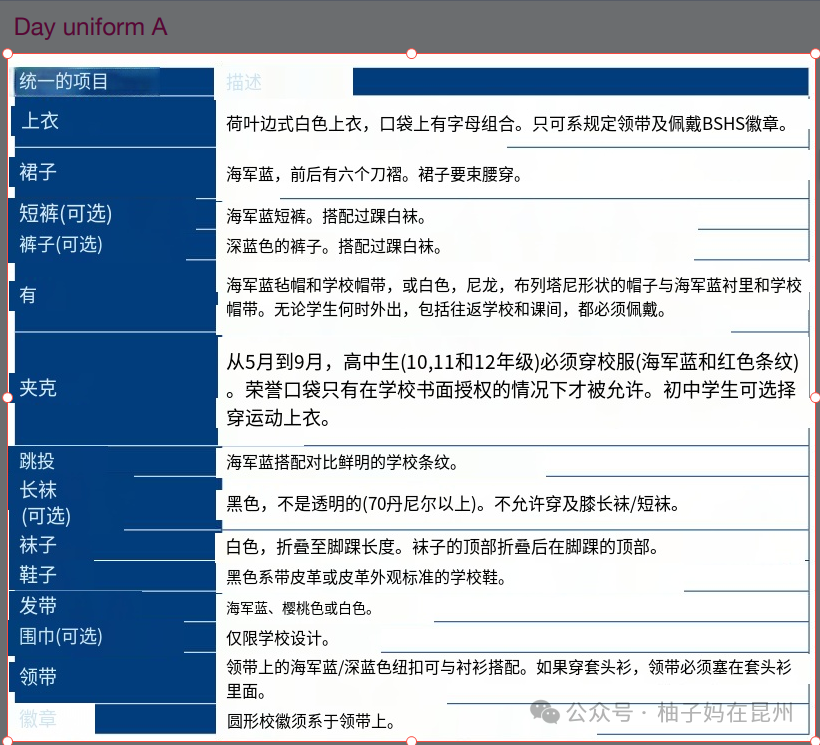The height and width of the screenshot is (745, 820).
Task: Click the '发带' row label
Action: (x=38, y=606)
